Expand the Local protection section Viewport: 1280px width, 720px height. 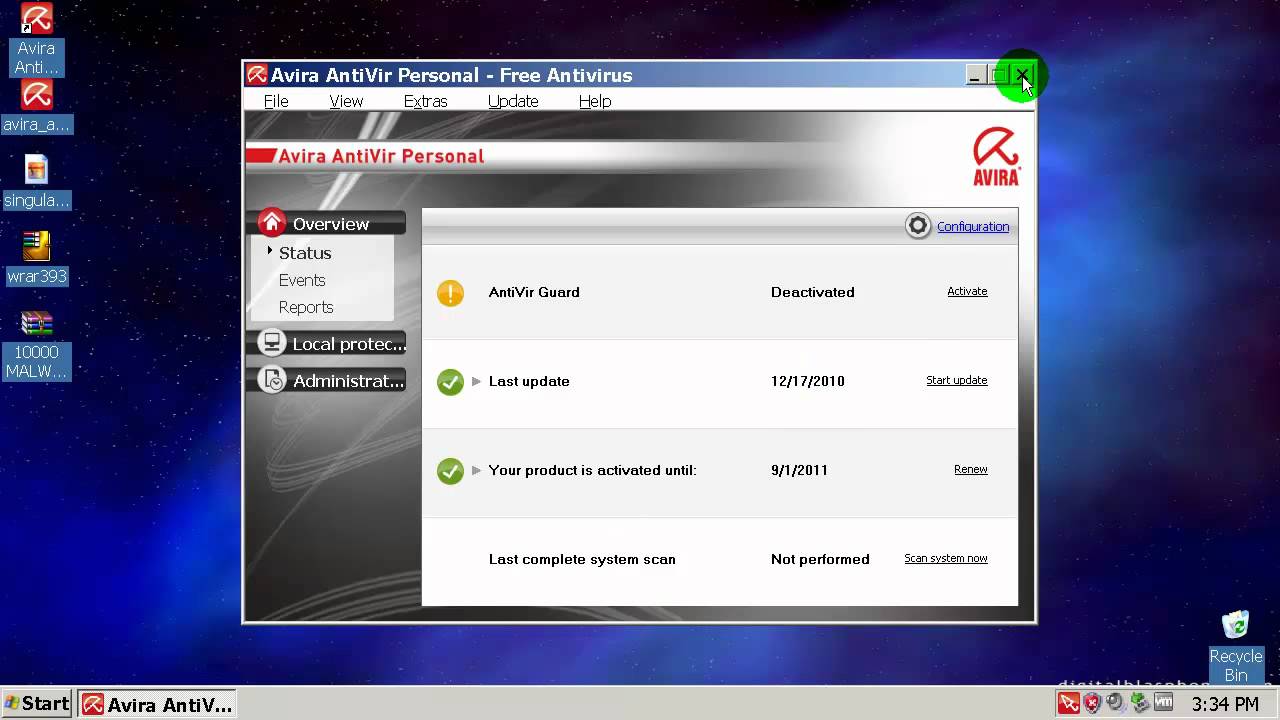326,343
